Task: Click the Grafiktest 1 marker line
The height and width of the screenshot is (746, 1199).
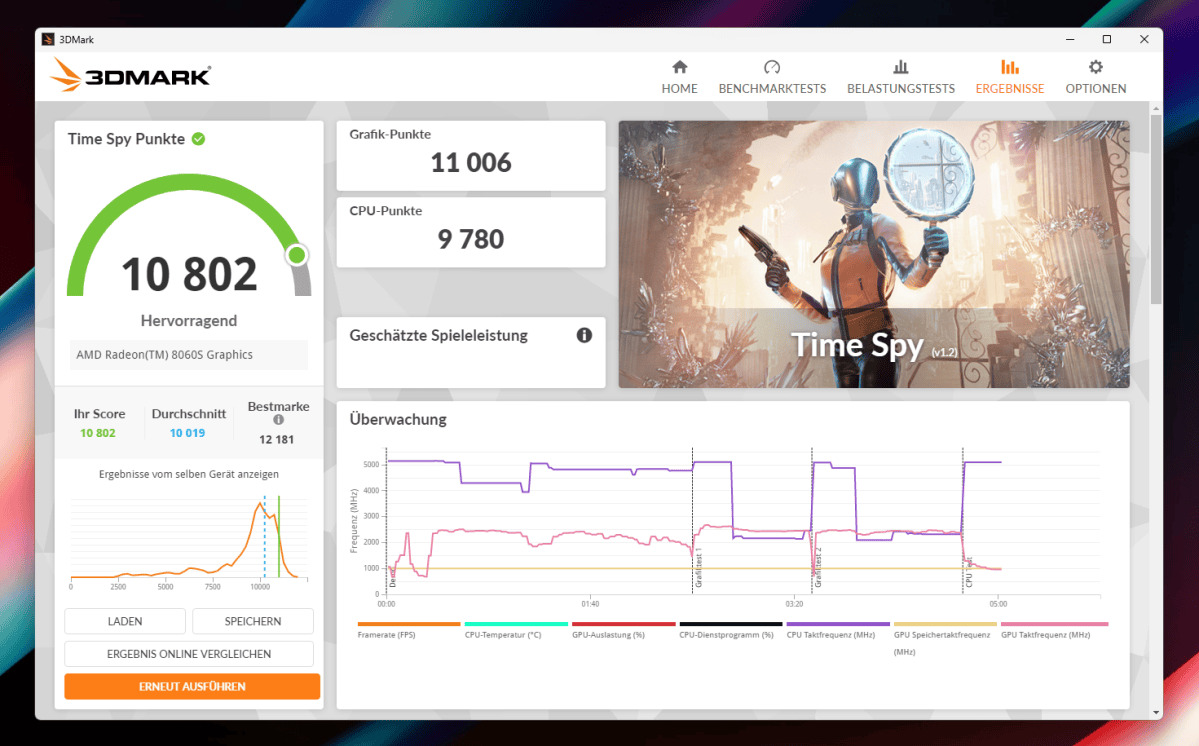Action: click(693, 520)
